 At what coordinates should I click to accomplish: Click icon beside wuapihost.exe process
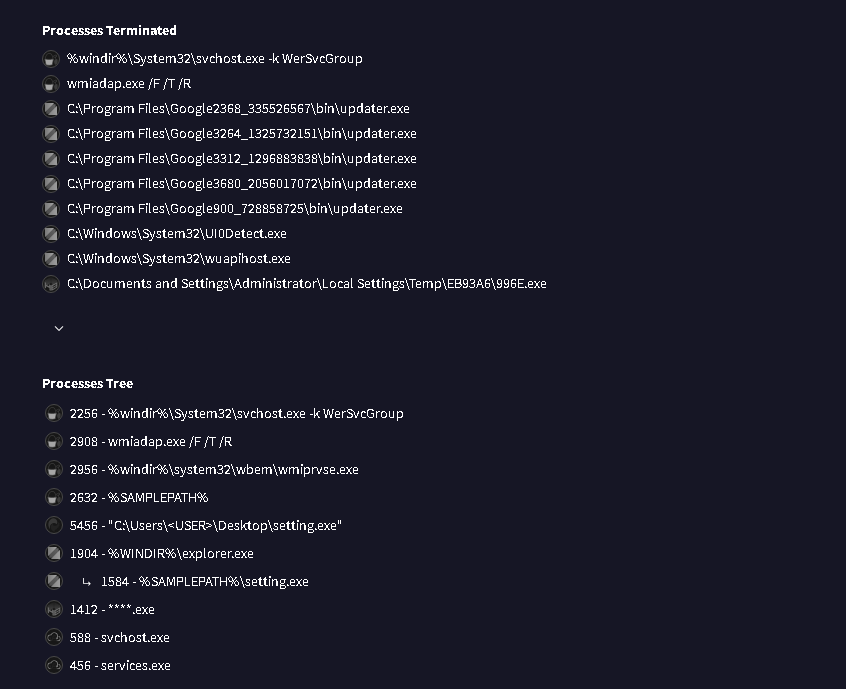tap(51, 259)
